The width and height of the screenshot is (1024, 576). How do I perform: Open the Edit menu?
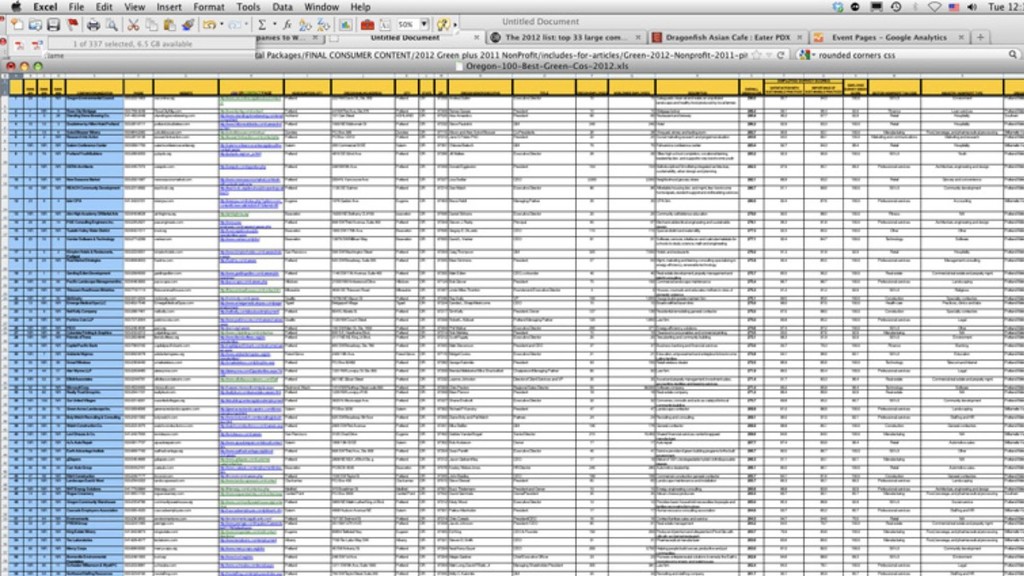click(x=104, y=7)
